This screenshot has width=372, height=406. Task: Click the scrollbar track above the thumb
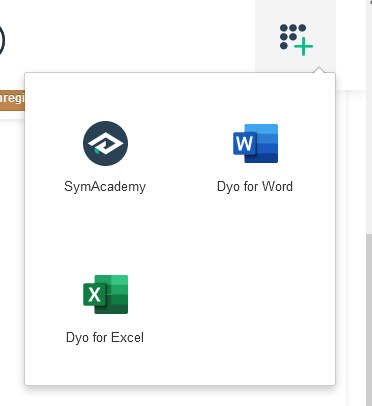[x=369, y=117]
